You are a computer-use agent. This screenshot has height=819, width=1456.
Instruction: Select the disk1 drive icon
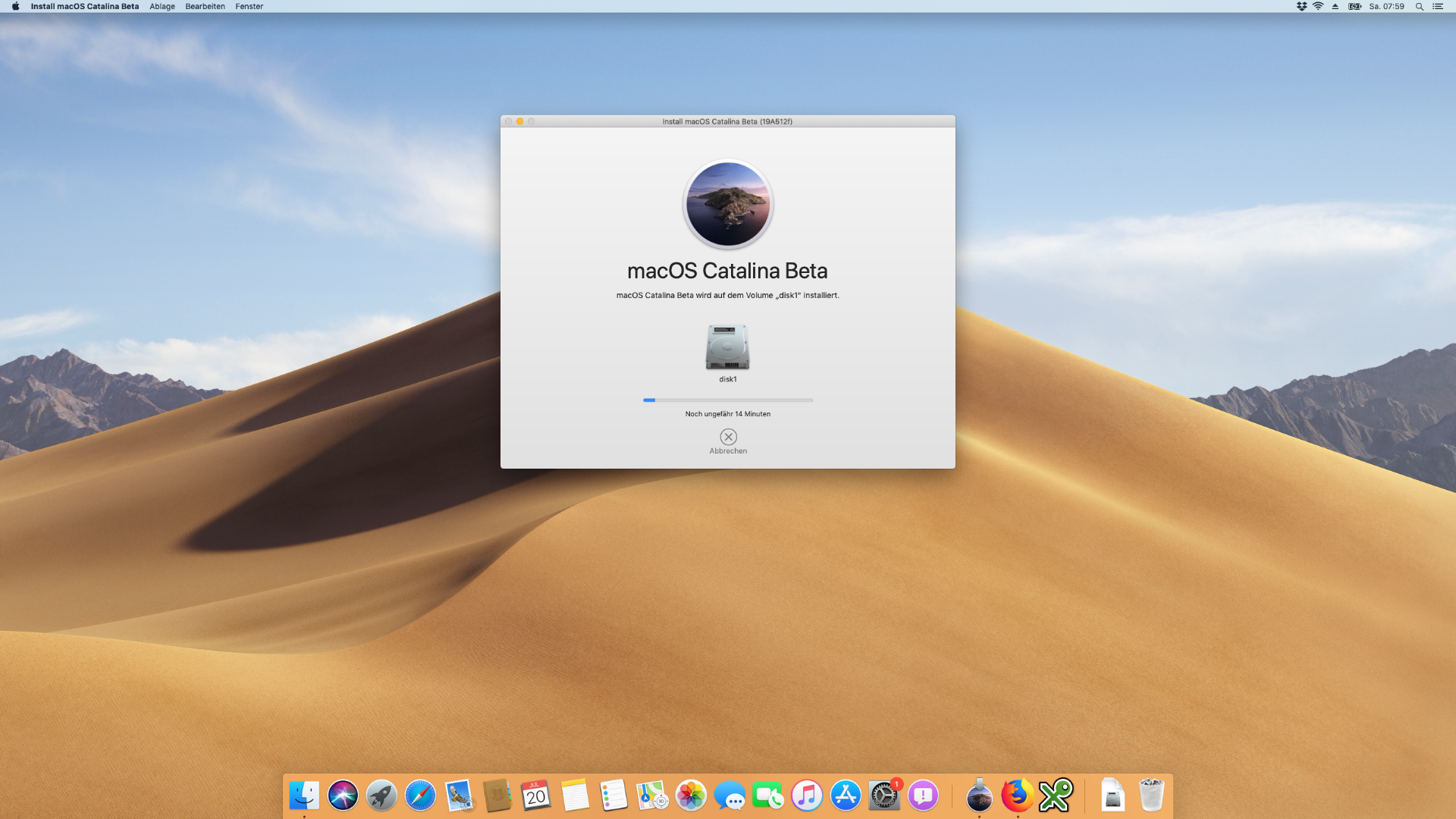tap(727, 347)
